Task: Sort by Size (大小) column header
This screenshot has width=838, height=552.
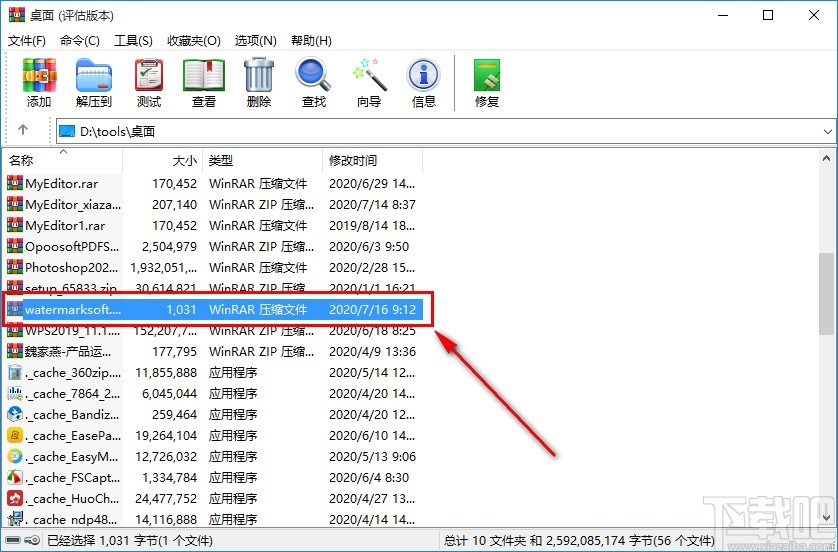Action: 163,160
